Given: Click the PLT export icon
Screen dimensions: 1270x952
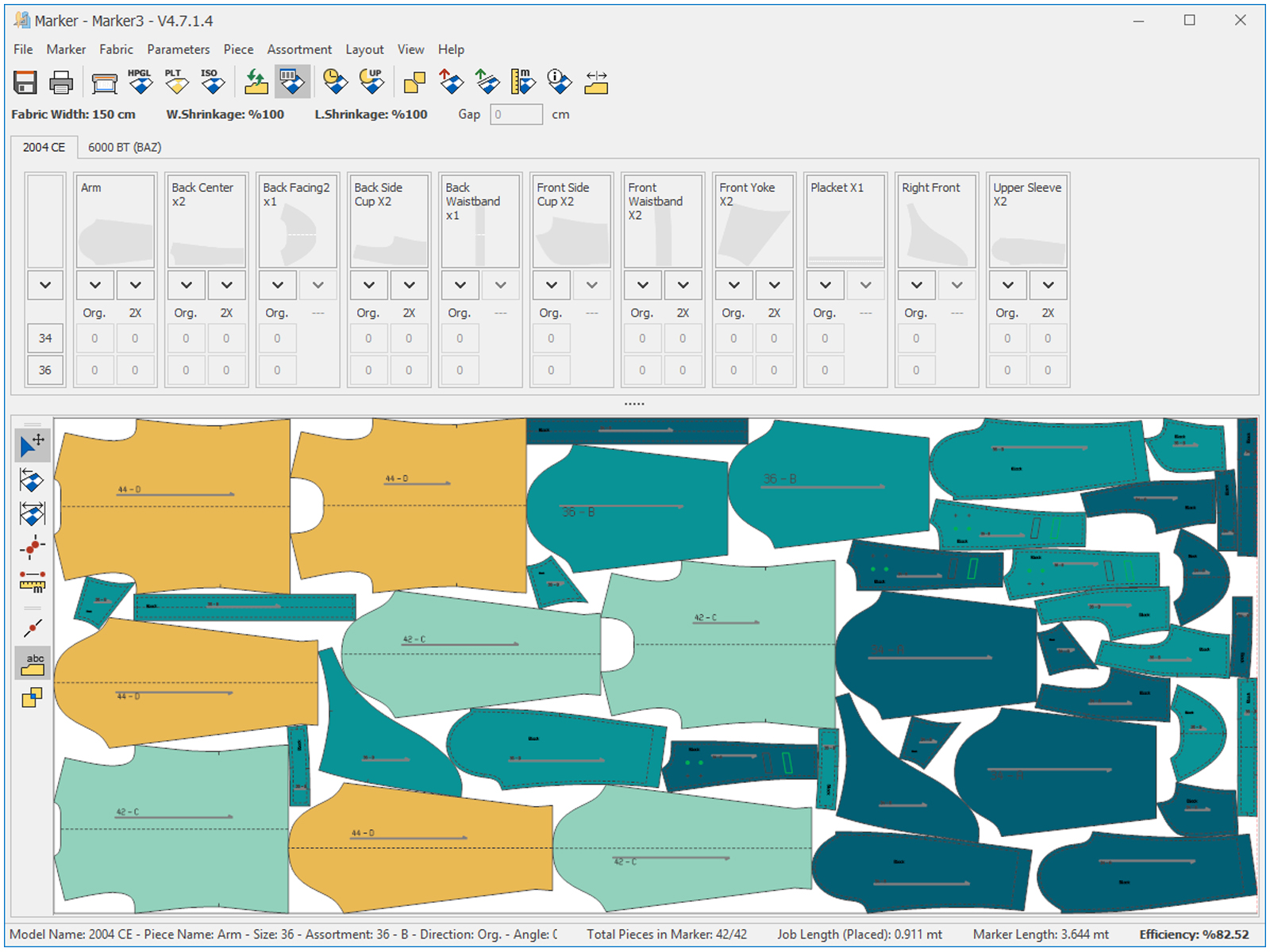Looking at the screenshot, I should click(x=175, y=82).
